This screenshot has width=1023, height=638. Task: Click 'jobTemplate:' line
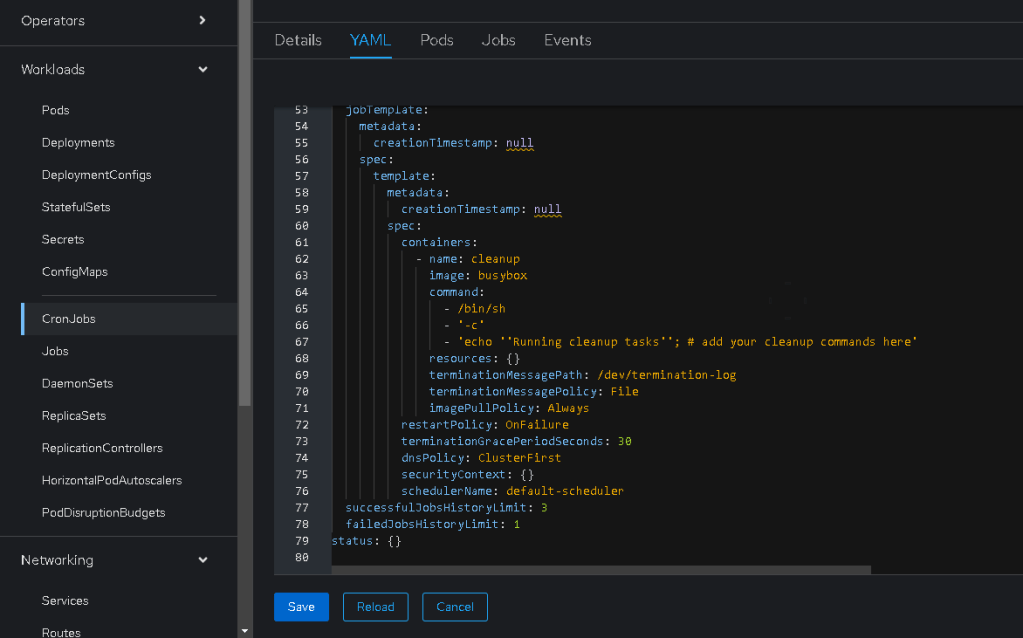coord(386,110)
